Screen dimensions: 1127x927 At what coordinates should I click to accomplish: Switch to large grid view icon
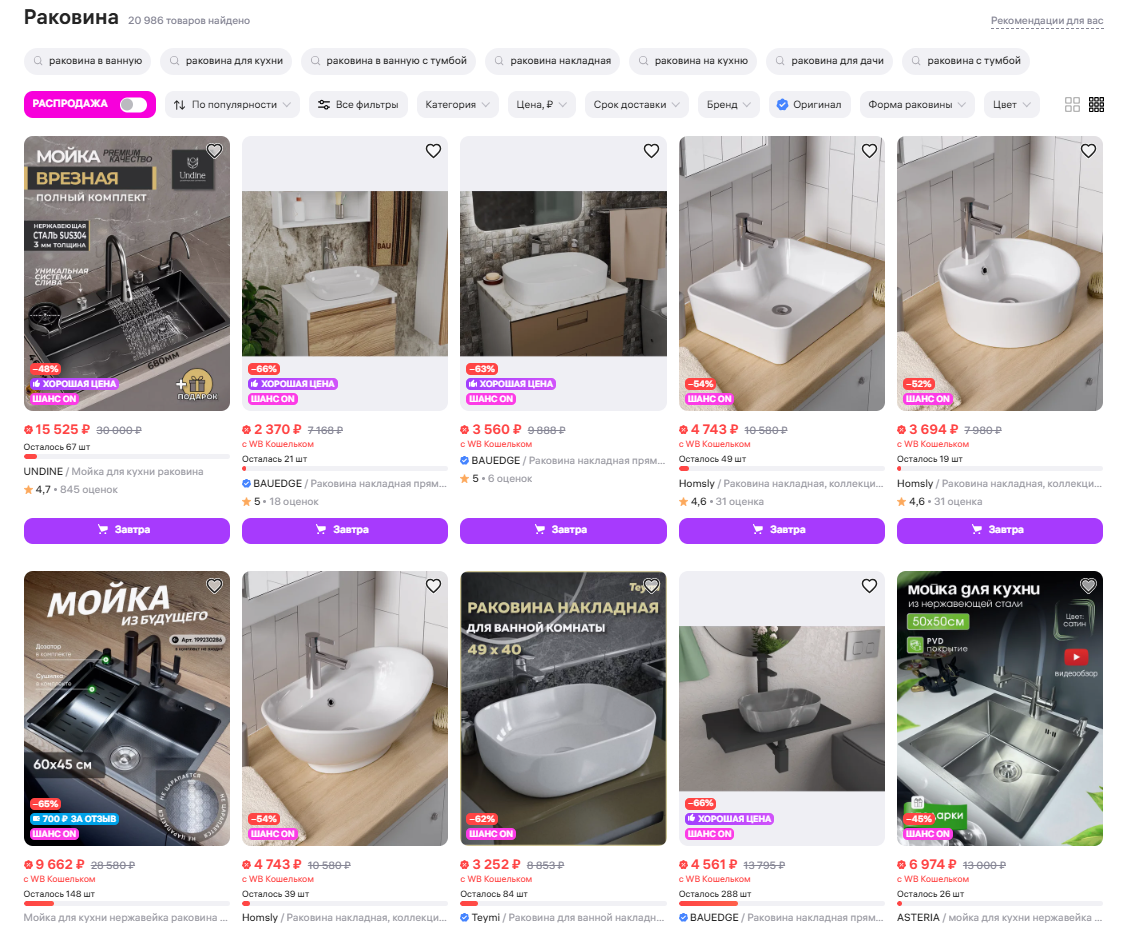pos(1072,105)
